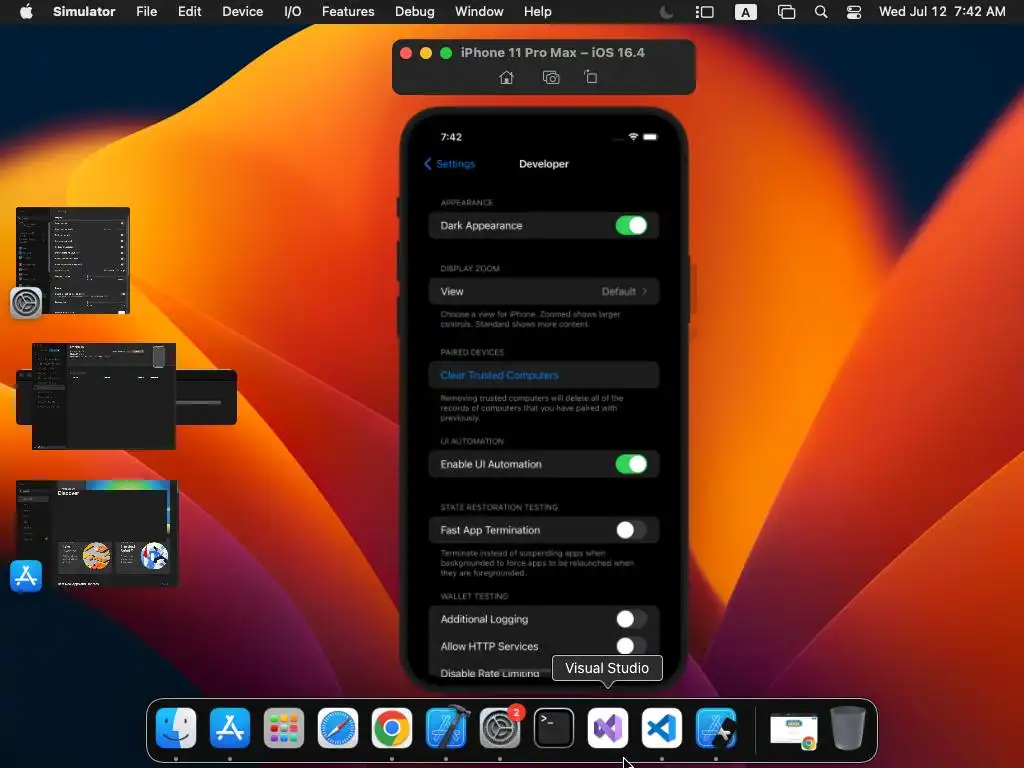Open the Debug menu
The height and width of the screenshot is (768, 1024).
tap(415, 12)
